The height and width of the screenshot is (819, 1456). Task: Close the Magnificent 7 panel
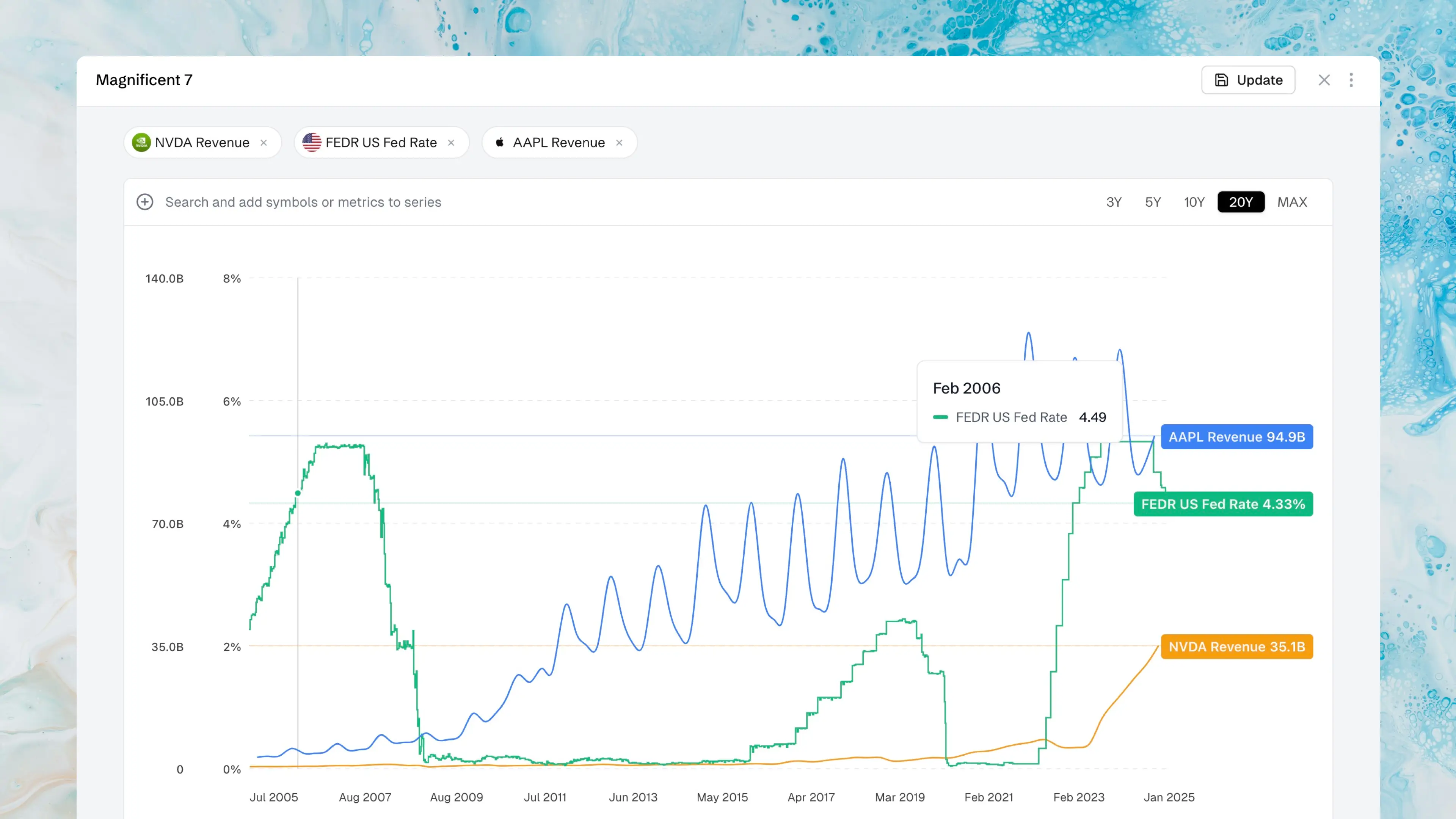click(1324, 80)
